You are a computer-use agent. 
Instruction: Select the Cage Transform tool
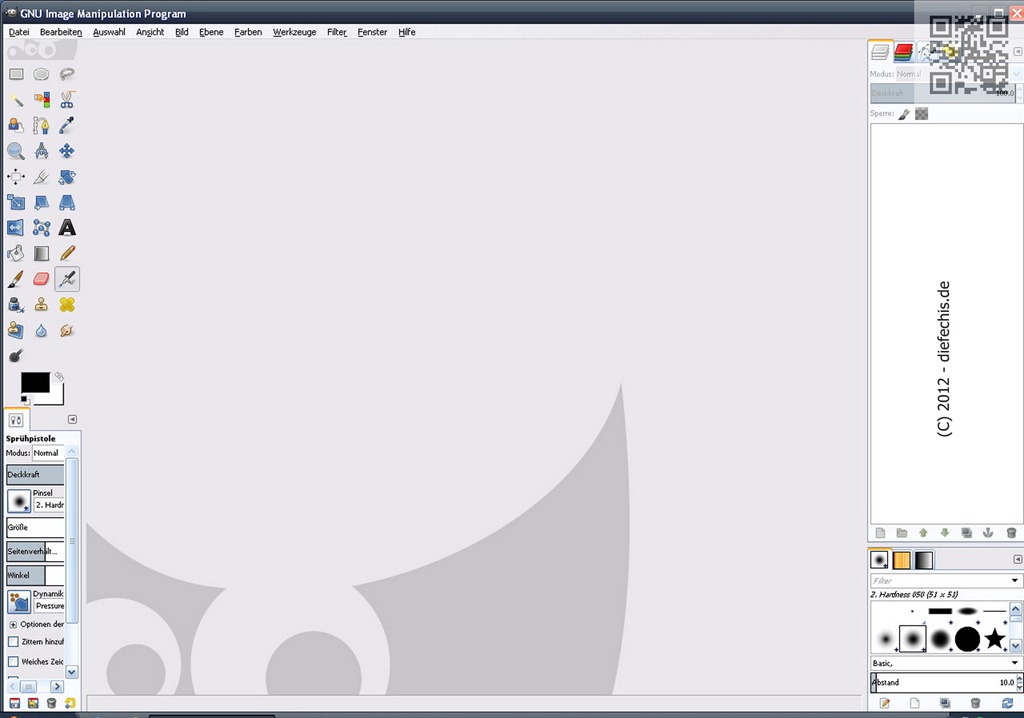click(41, 227)
